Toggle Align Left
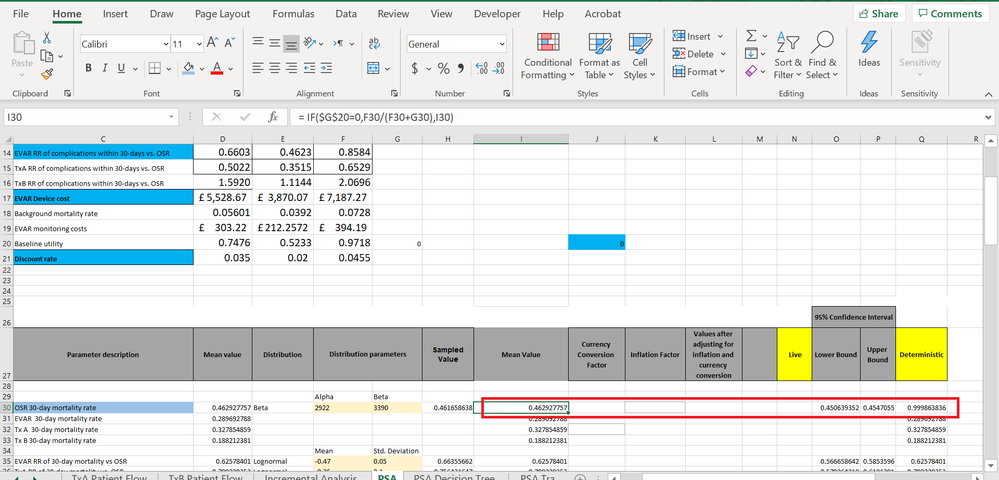Viewport: 999px width, 480px height. click(258, 68)
